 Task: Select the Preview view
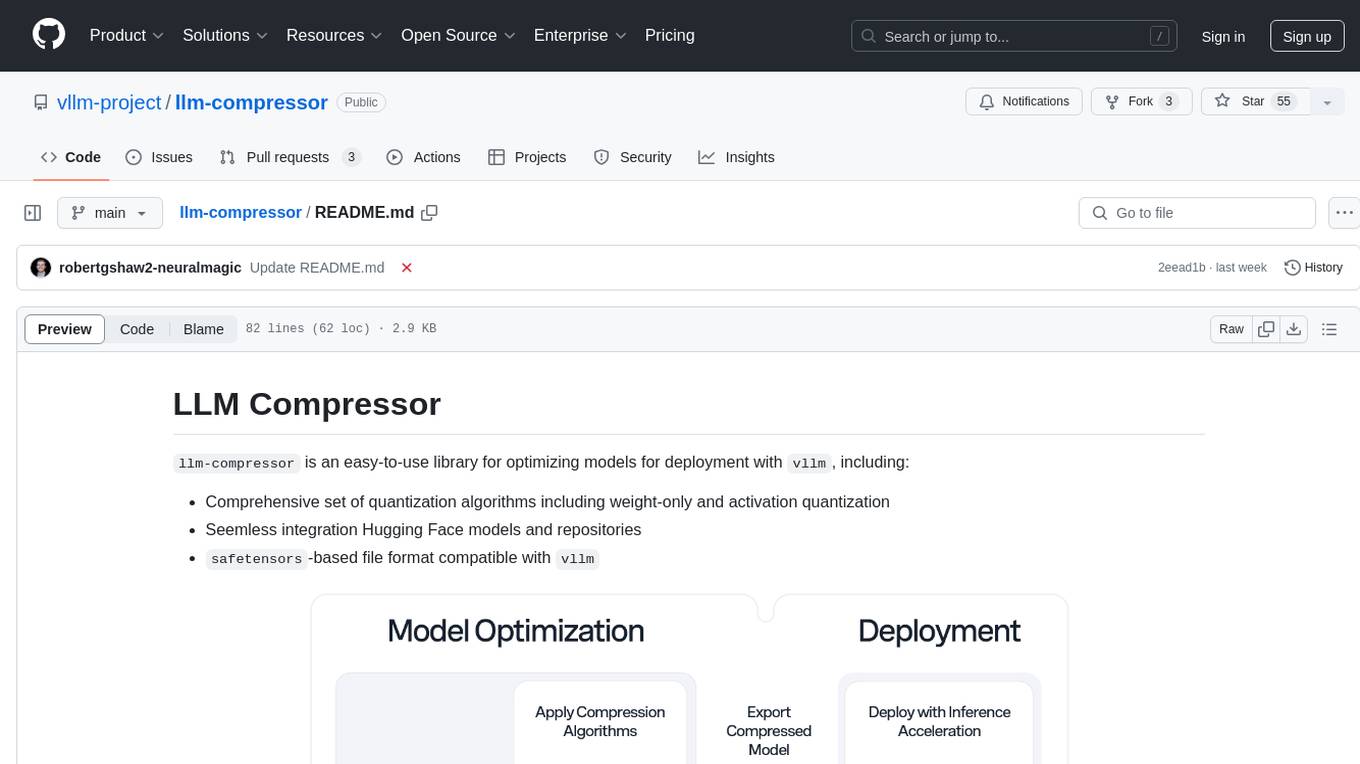pos(65,329)
